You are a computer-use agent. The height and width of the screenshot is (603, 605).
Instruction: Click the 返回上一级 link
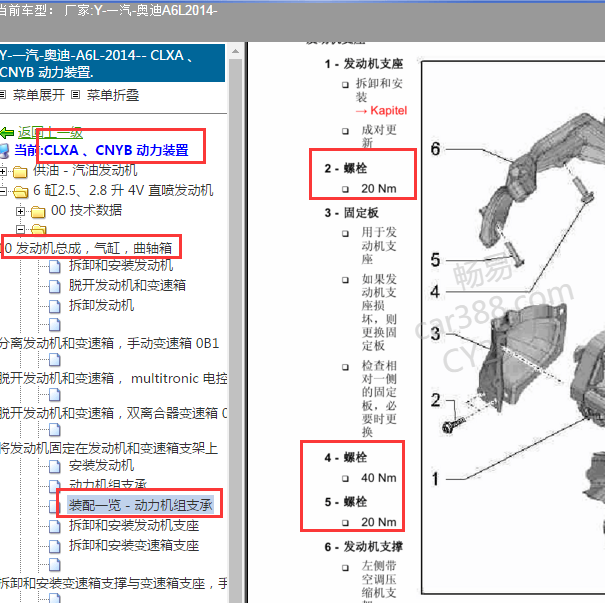[x=50, y=133]
